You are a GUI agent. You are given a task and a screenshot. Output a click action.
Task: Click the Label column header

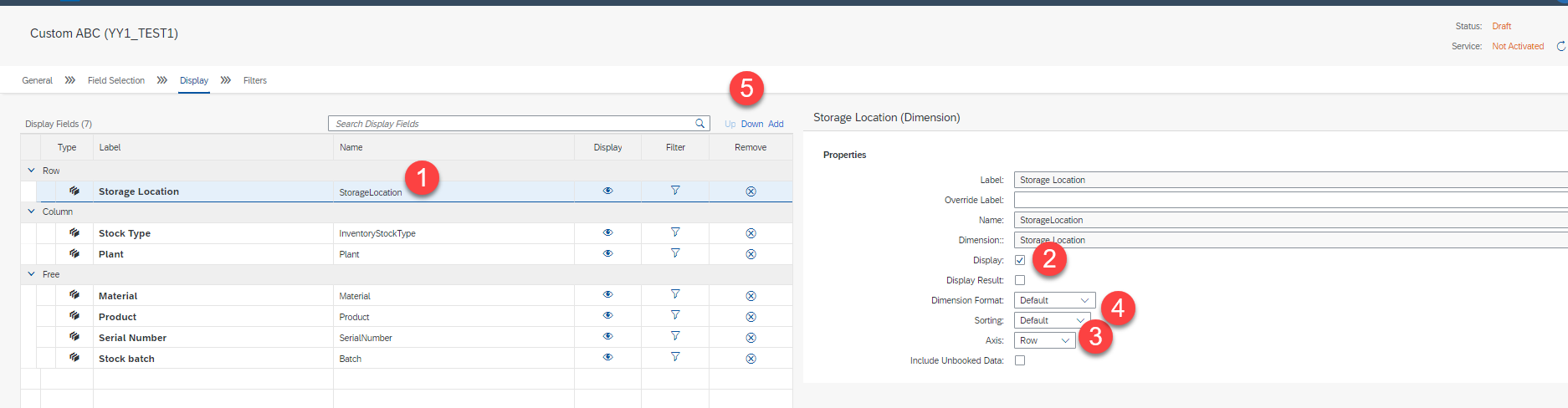point(110,147)
